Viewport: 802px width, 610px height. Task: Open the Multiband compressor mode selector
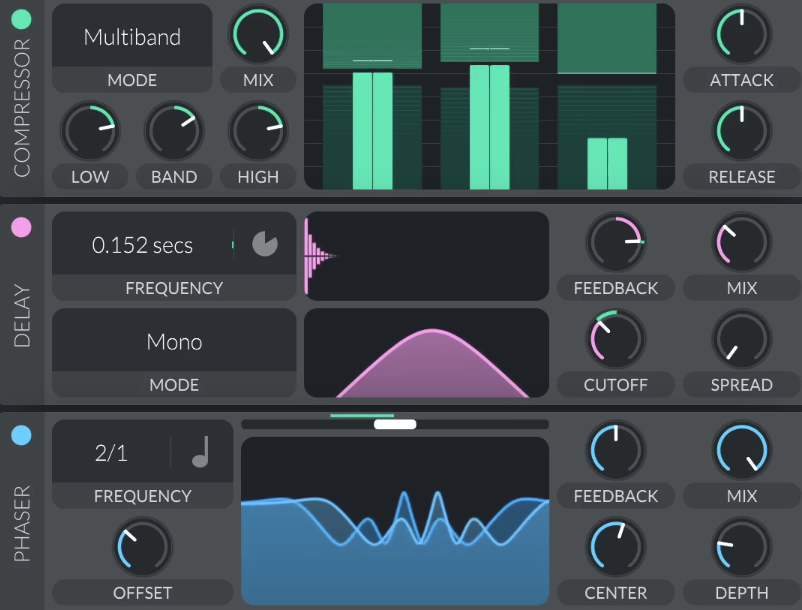tap(132, 37)
